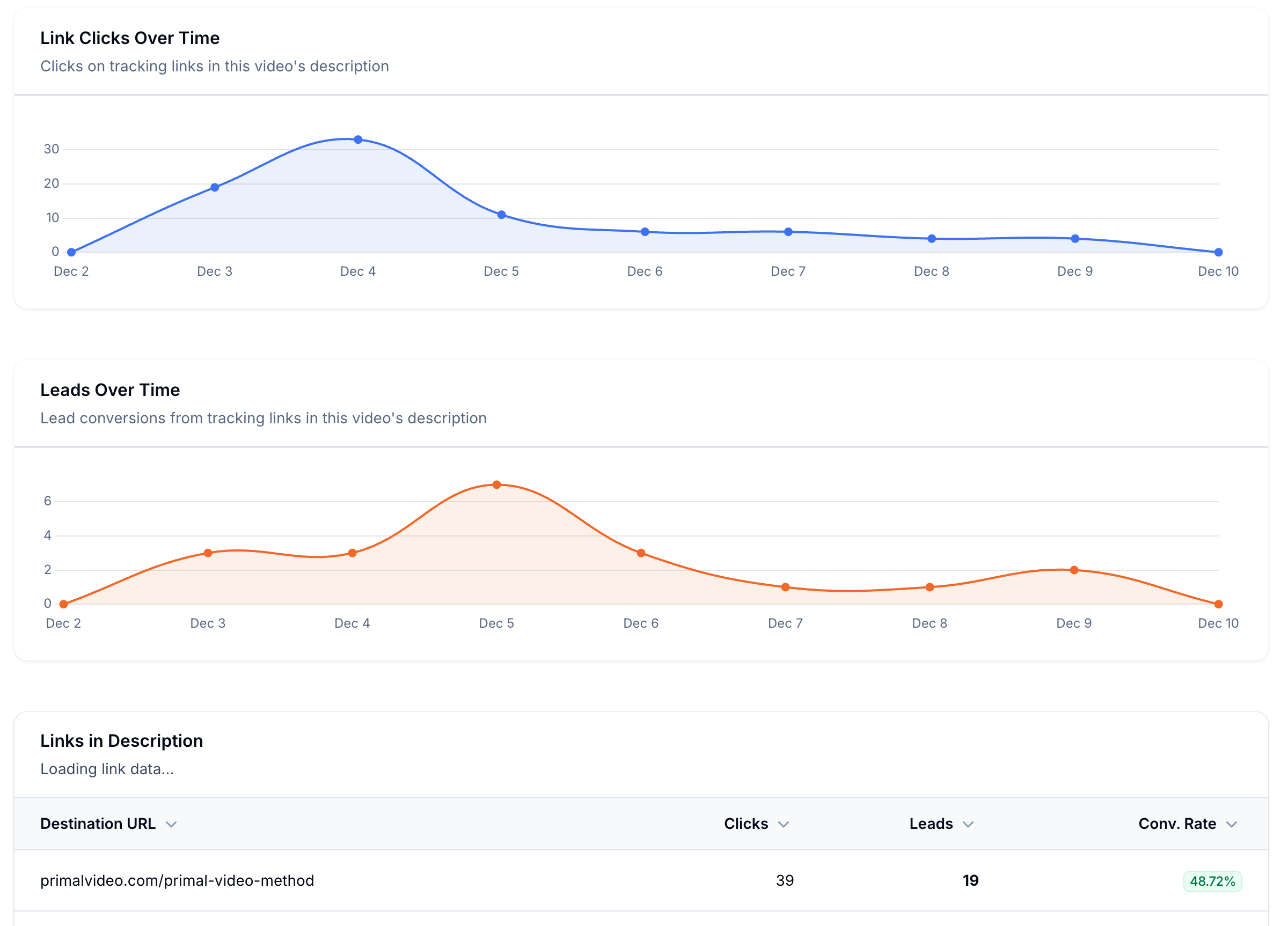Sort the table by the Clicks column
The width and height of the screenshot is (1288, 926).
pos(784,824)
